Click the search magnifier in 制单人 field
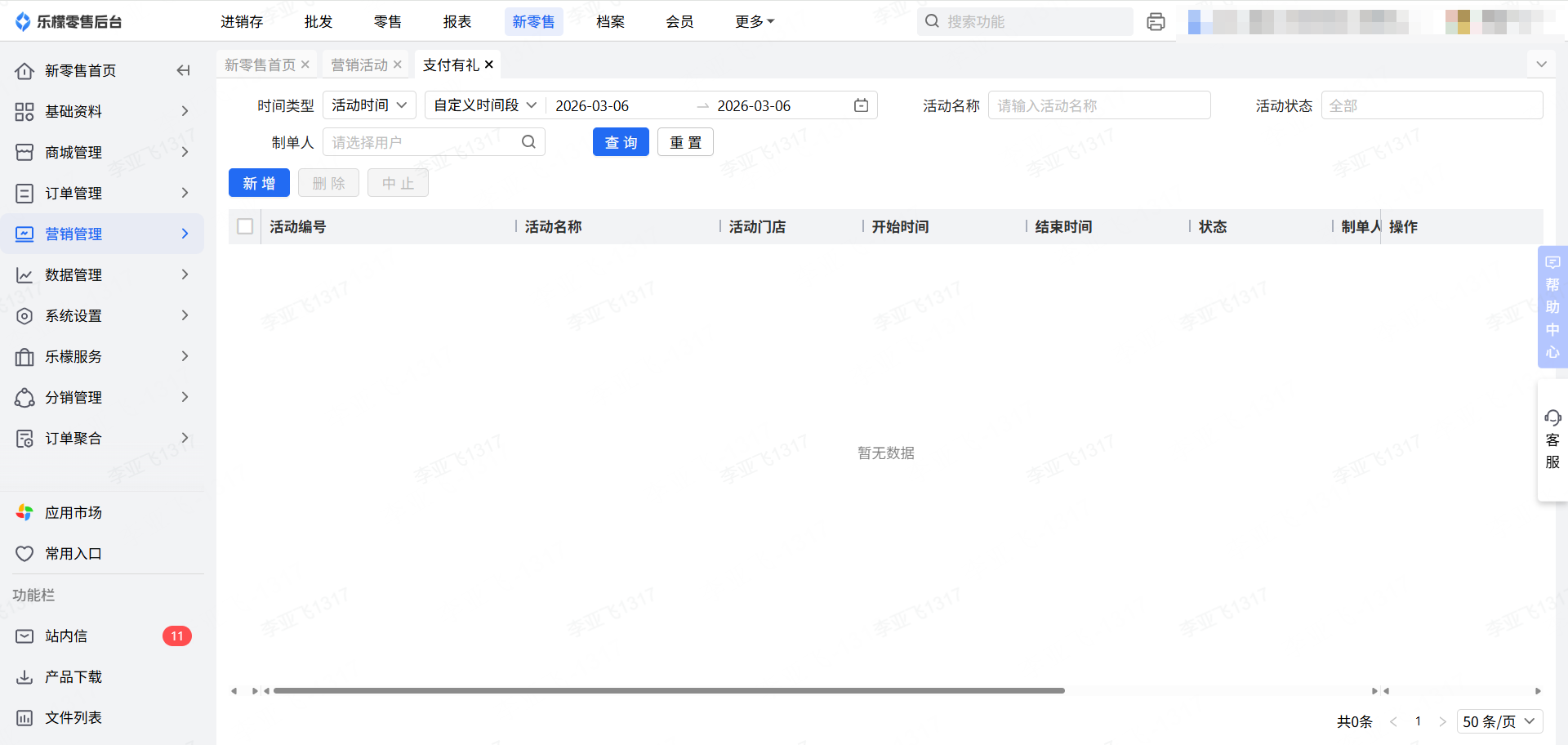This screenshot has width=1568, height=745. click(x=528, y=142)
